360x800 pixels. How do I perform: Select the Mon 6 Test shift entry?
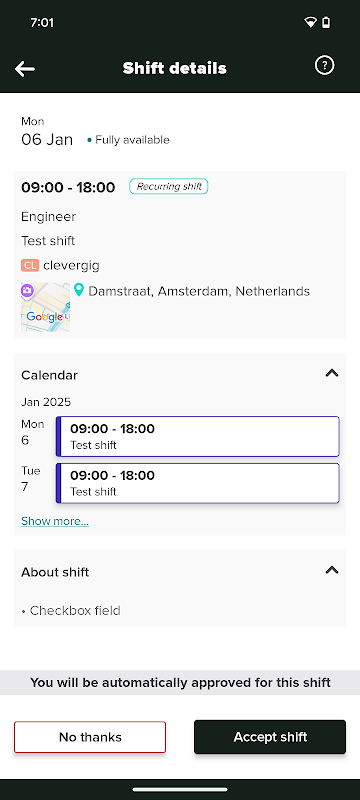coord(197,436)
